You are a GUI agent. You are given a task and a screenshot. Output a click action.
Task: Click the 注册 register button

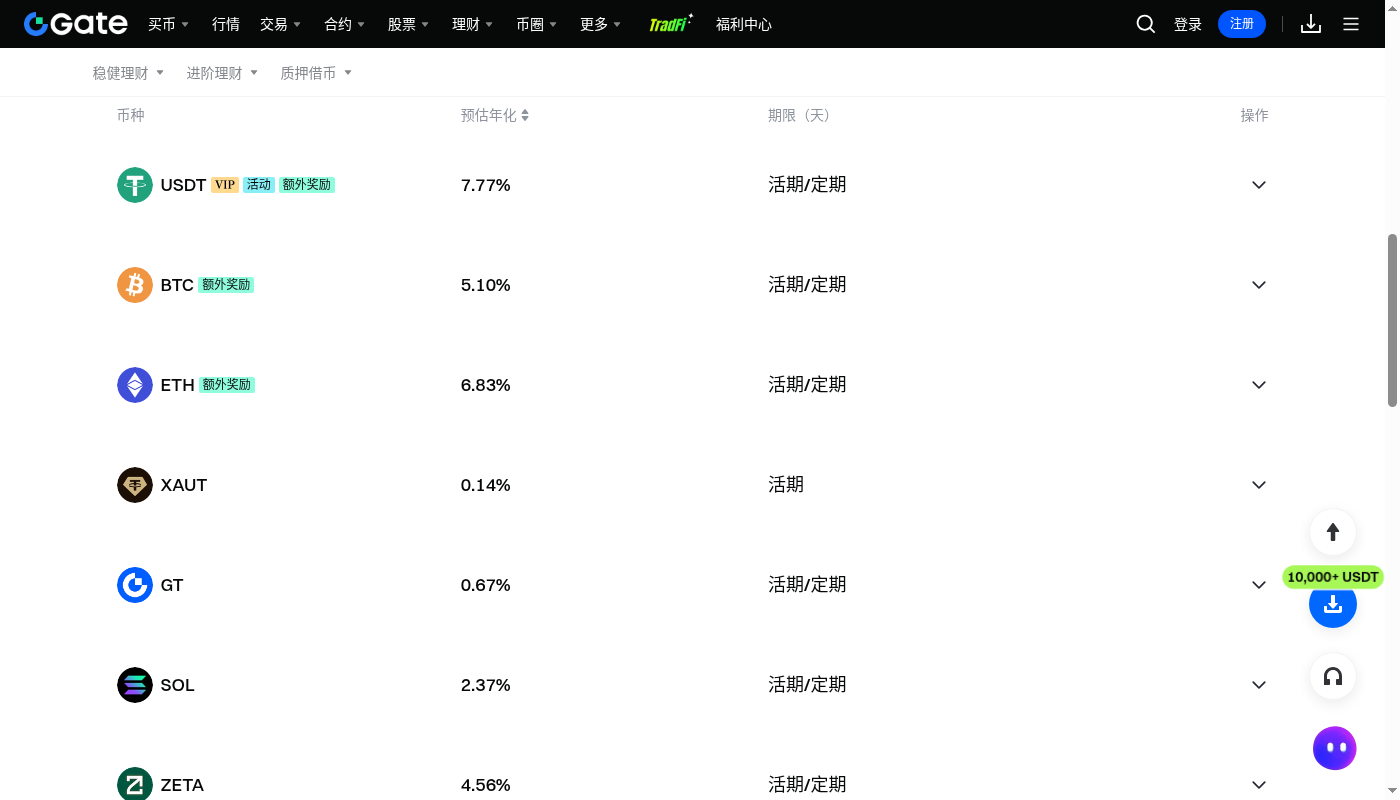point(1242,24)
